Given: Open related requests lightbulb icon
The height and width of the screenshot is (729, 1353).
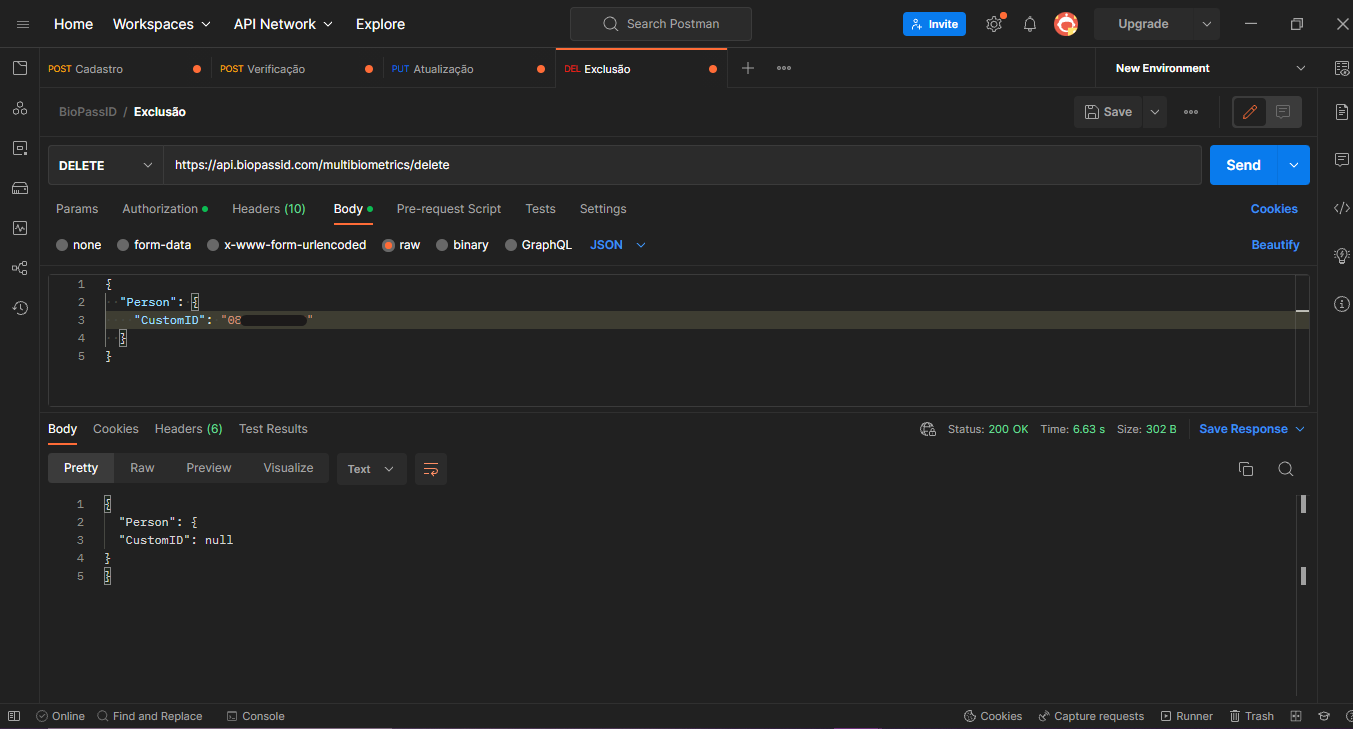Looking at the screenshot, I should tap(1342, 256).
